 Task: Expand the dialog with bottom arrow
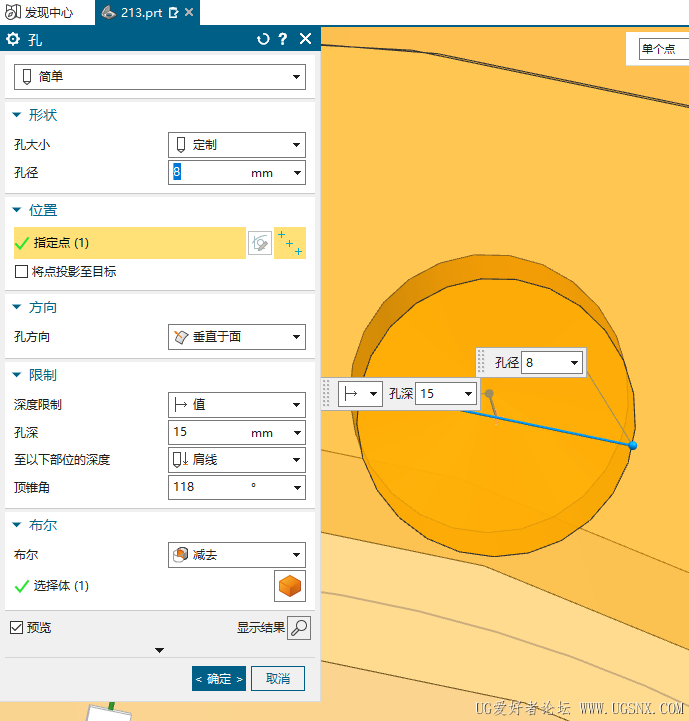159,650
